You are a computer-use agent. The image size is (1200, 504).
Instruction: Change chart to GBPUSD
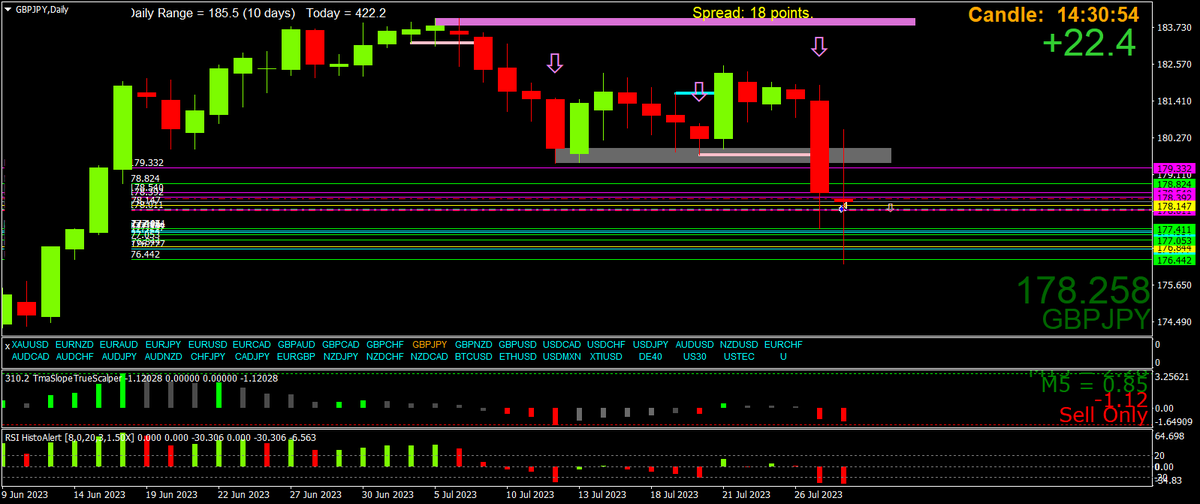click(x=518, y=344)
